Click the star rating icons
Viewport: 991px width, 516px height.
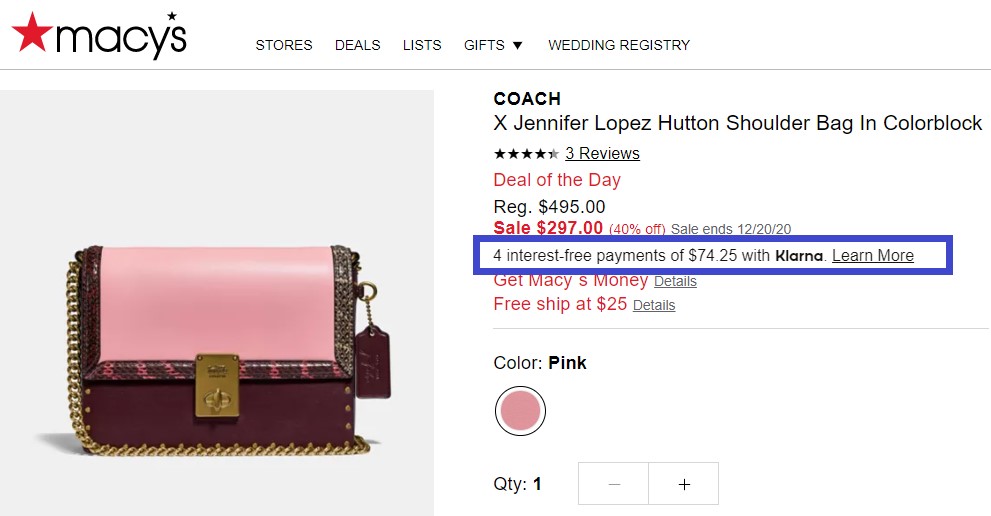(526, 154)
